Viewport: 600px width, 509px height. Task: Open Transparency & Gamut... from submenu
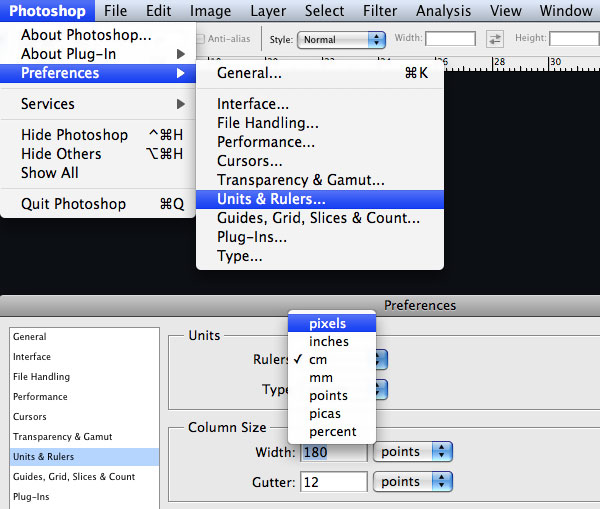pos(320,180)
